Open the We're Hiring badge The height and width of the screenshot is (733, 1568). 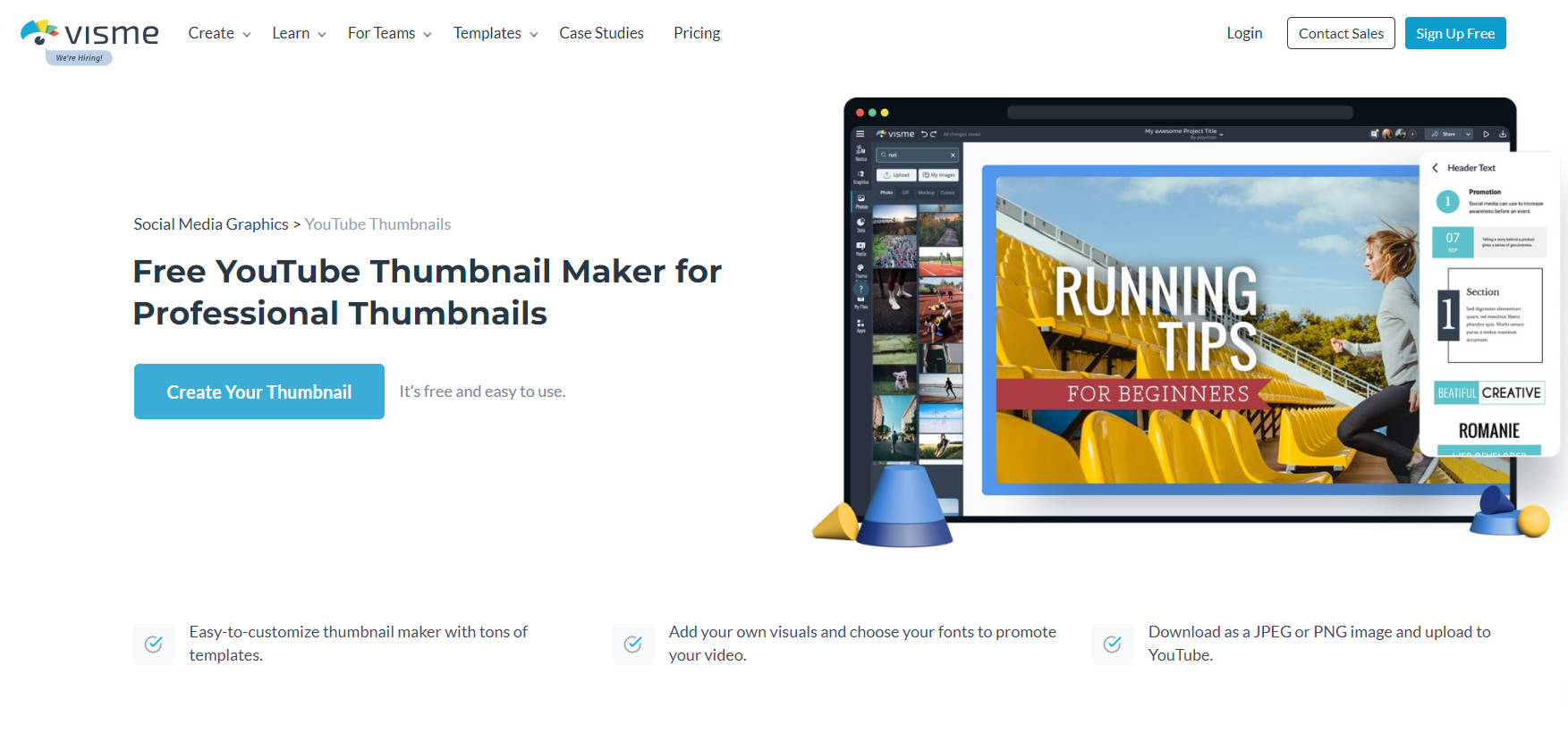pos(79,58)
